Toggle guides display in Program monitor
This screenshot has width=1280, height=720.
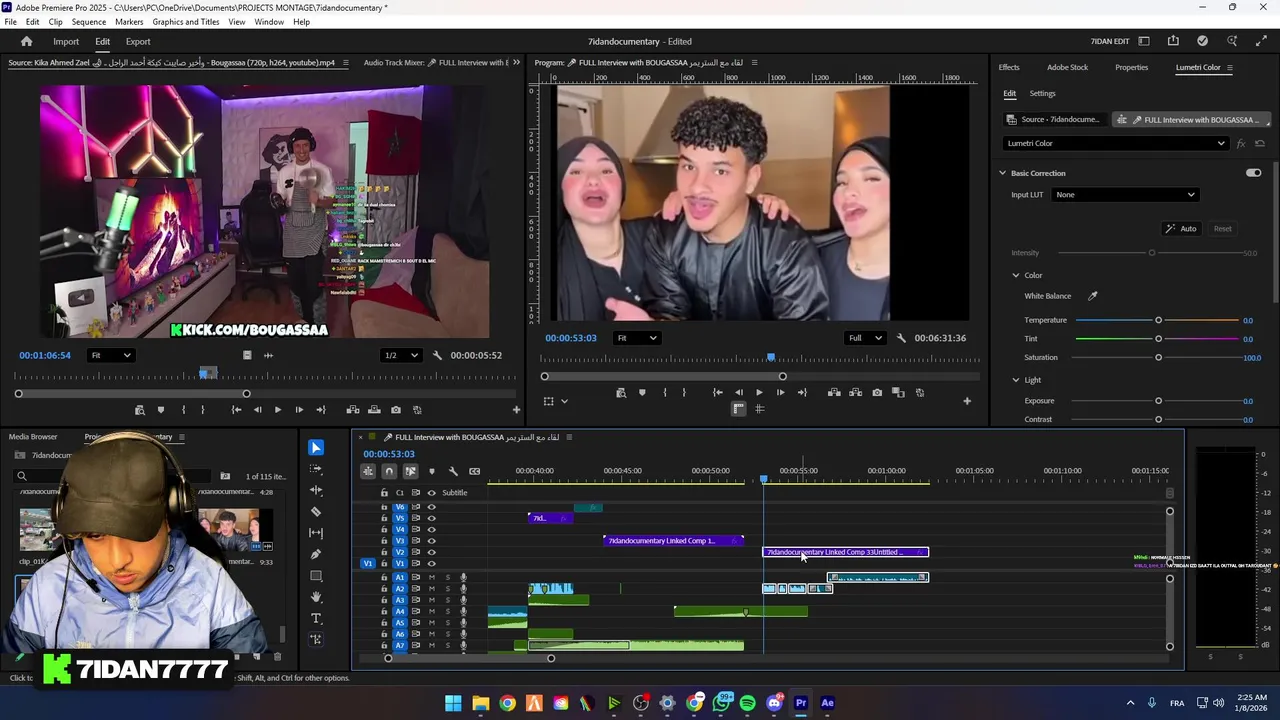[x=759, y=408]
